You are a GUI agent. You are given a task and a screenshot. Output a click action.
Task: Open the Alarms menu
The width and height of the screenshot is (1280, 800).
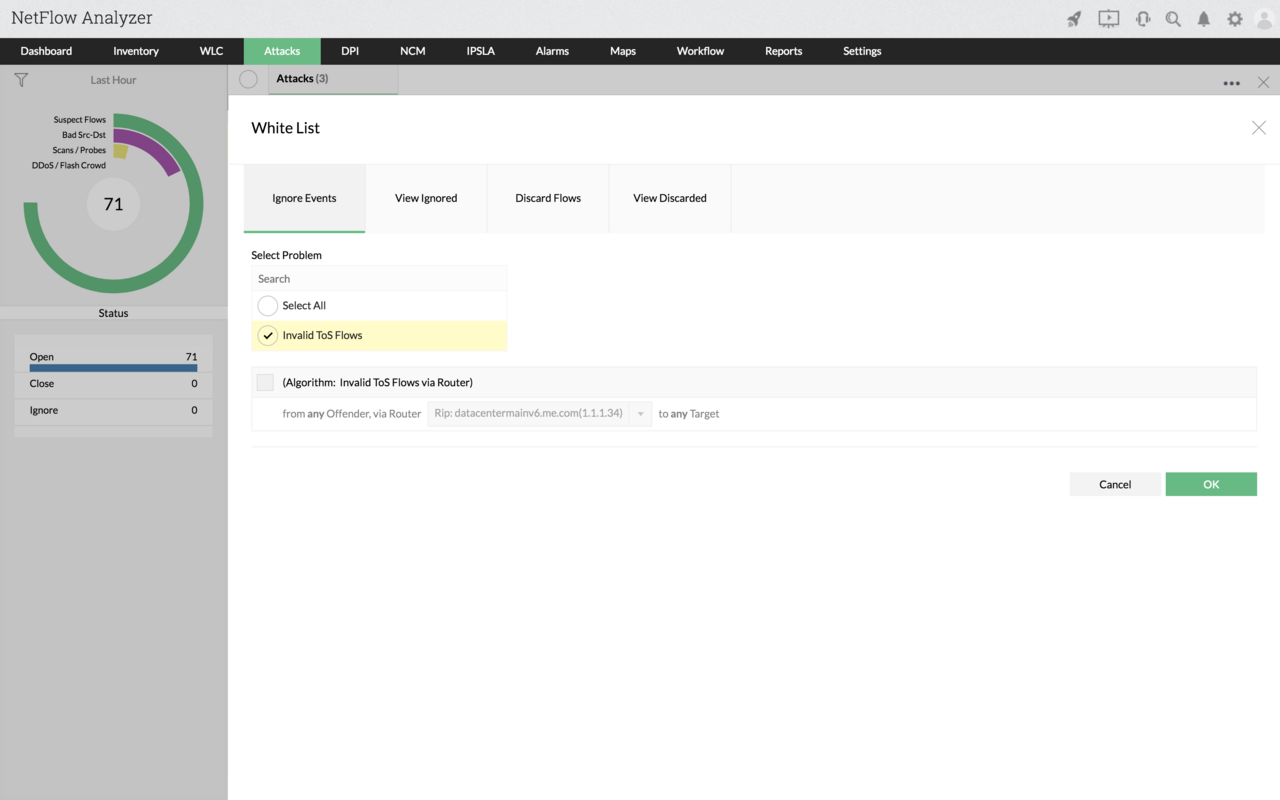click(552, 51)
